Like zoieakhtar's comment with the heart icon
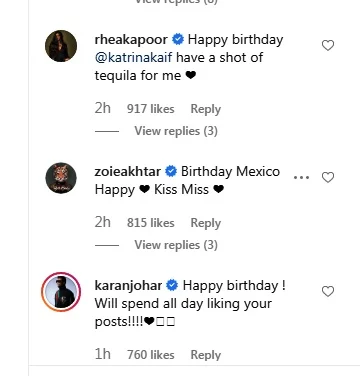360x376 pixels. coord(328,177)
